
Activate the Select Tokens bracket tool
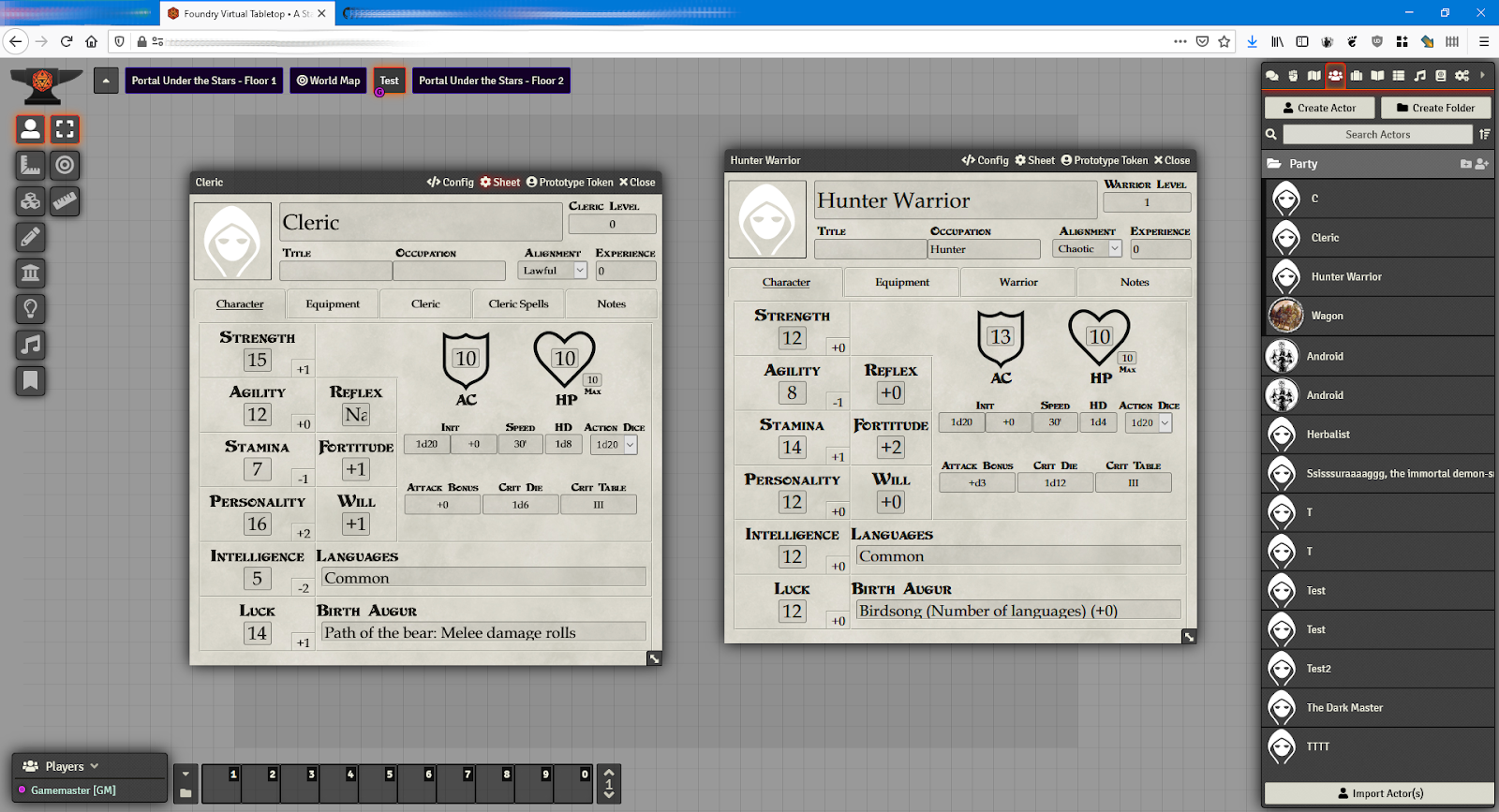click(x=65, y=129)
